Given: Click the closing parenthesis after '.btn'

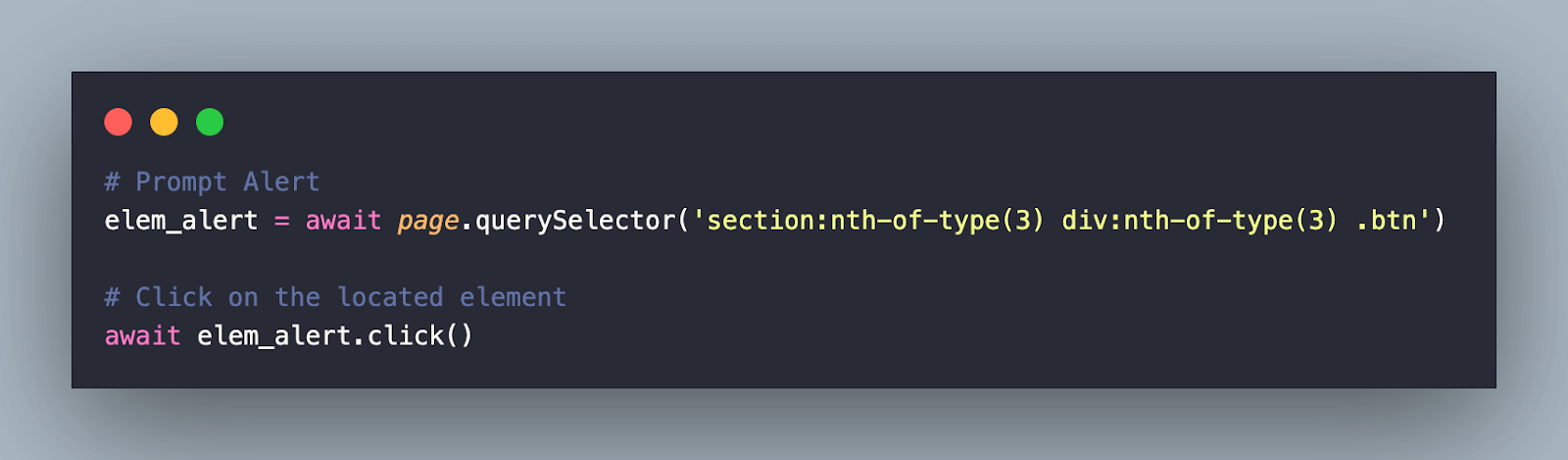Looking at the screenshot, I should point(1439,221).
